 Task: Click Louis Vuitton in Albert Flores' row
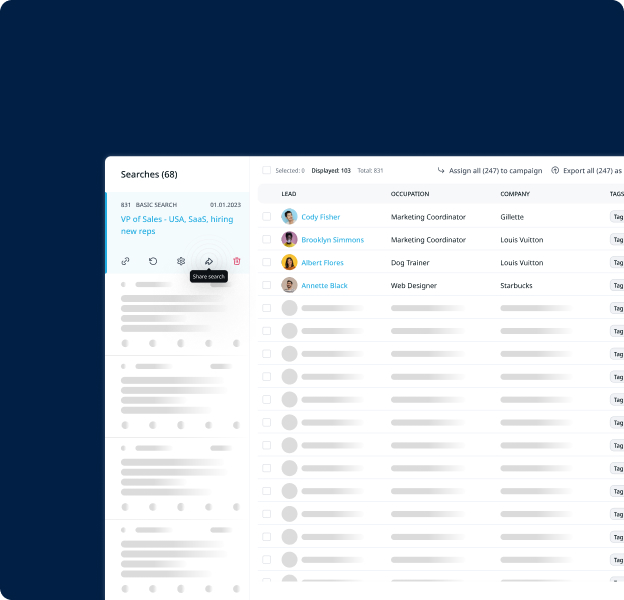(x=522, y=263)
